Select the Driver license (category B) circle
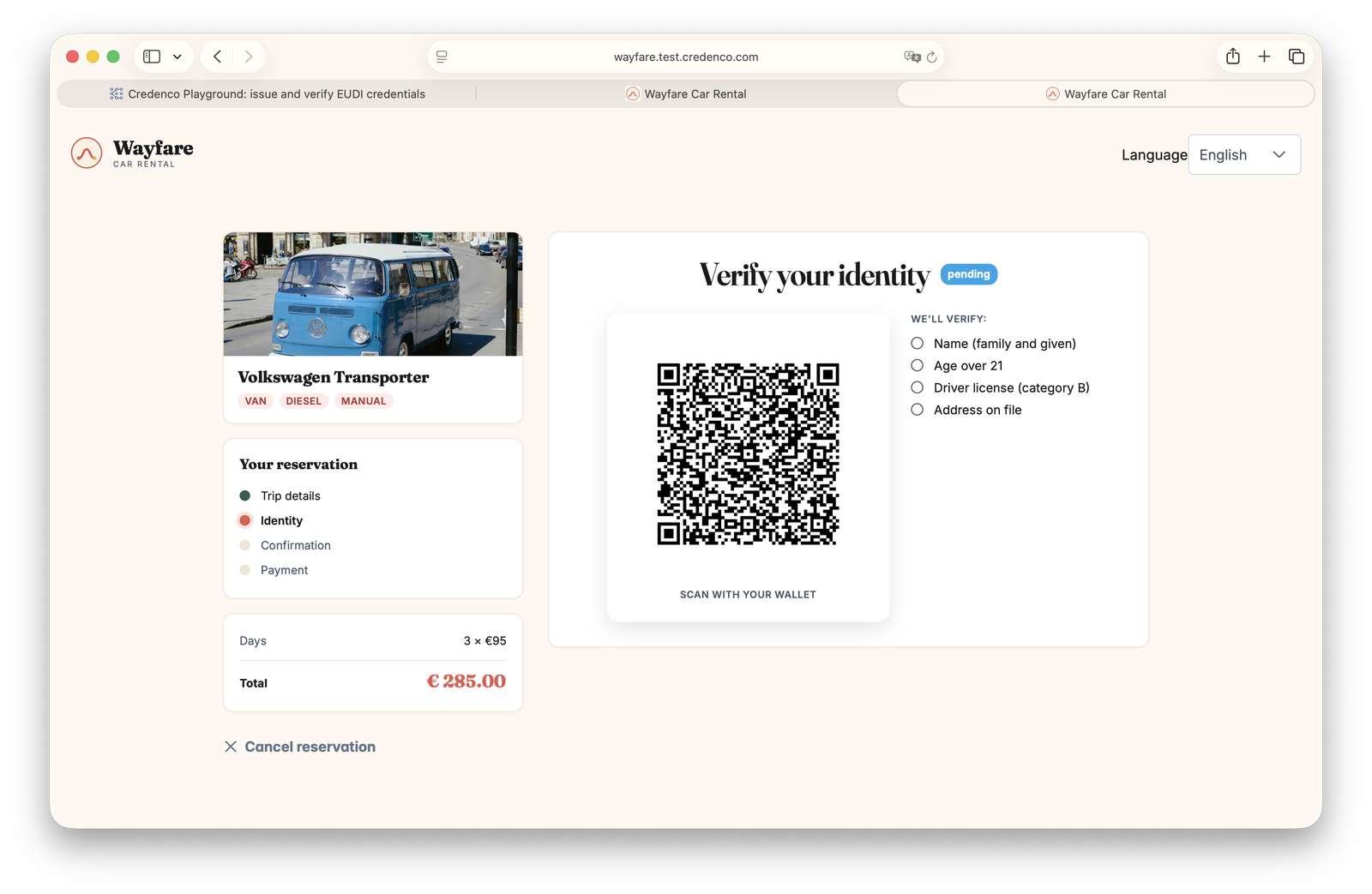1372x894 pixels. (x=918, y=387)
